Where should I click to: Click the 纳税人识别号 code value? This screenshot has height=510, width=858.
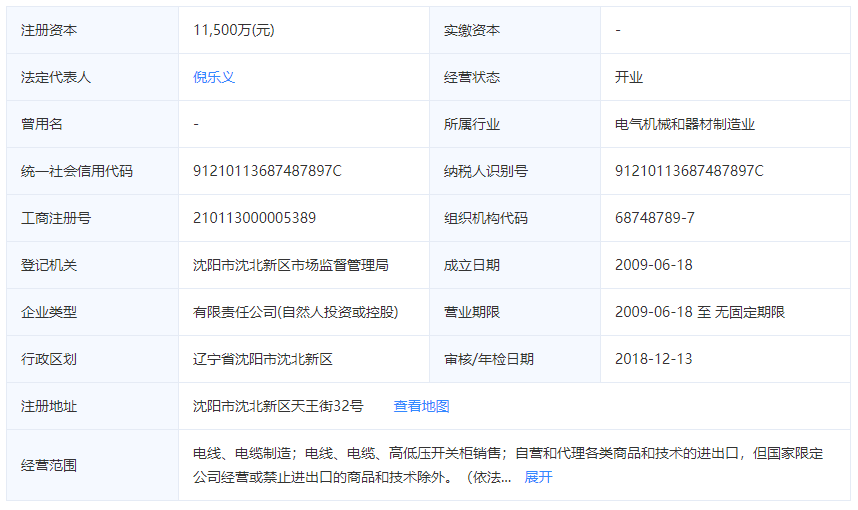689,171
